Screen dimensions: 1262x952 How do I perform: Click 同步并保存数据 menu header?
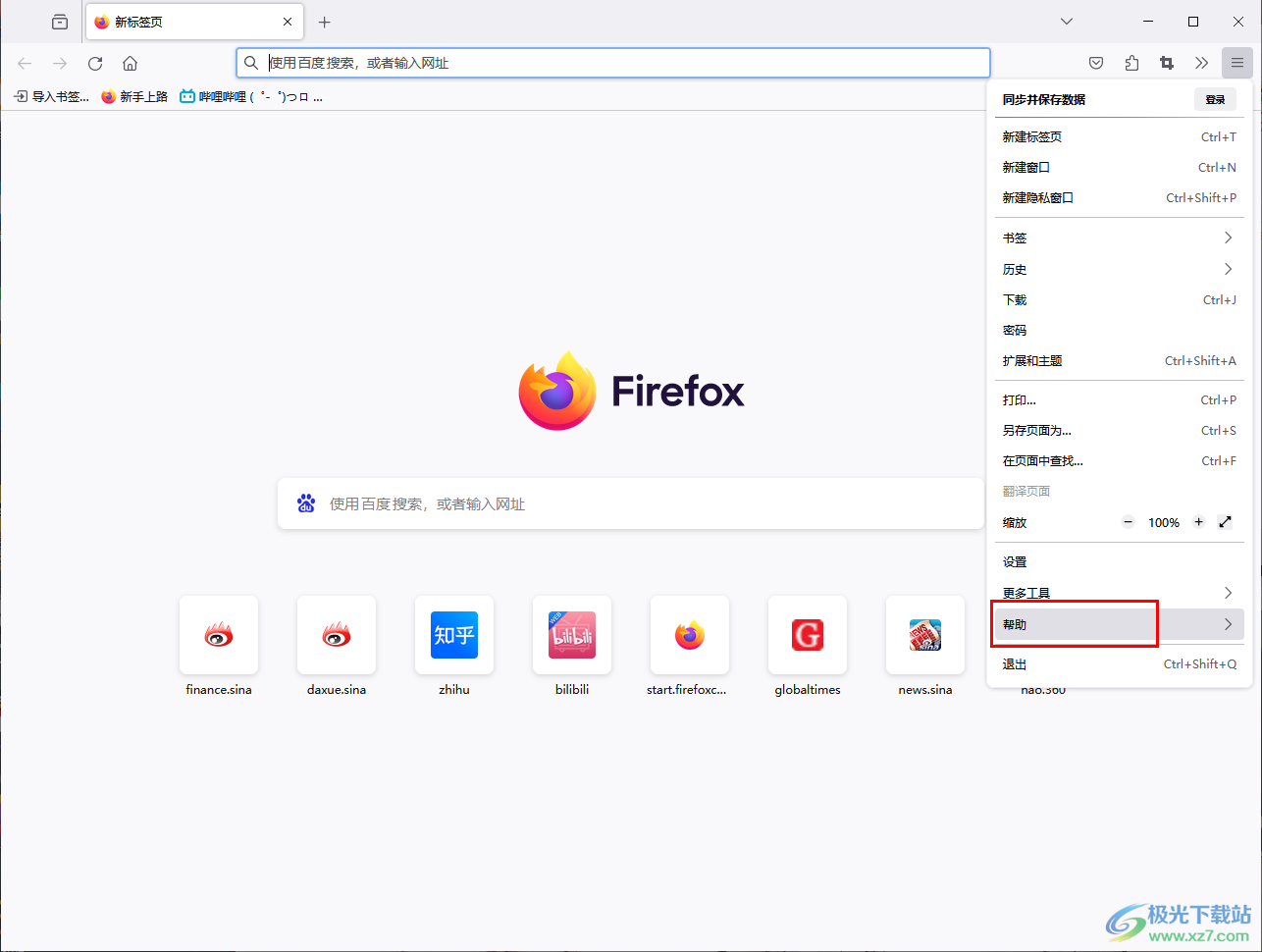1044,99
